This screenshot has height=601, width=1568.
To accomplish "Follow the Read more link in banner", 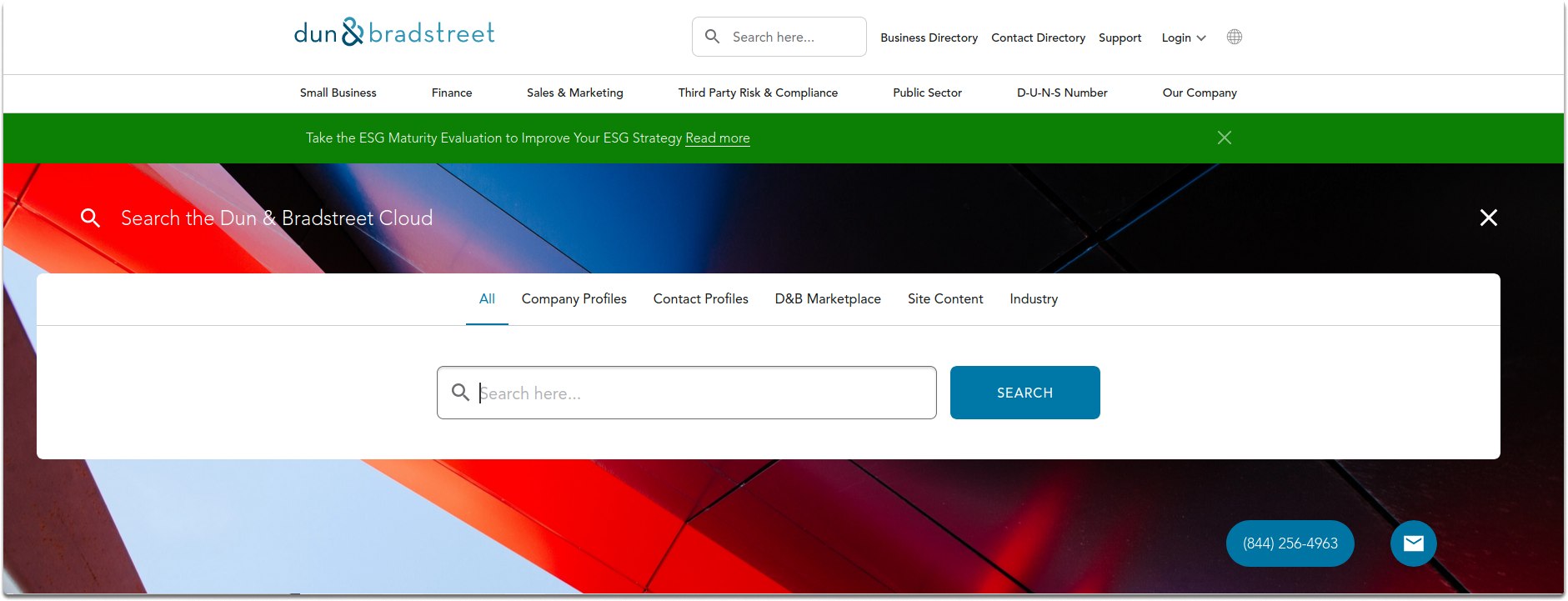I will coord(718,138).
